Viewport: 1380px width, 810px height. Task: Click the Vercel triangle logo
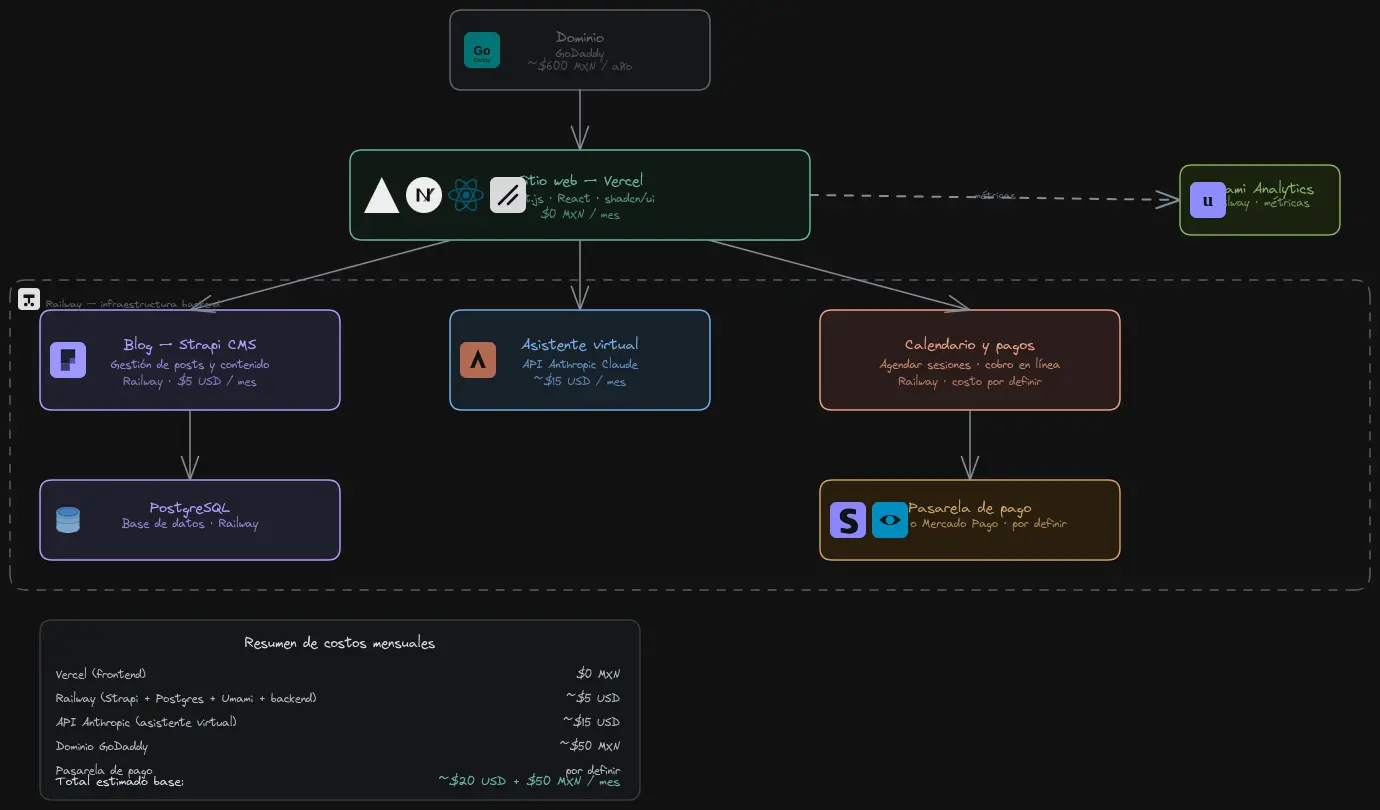point(382,195)
